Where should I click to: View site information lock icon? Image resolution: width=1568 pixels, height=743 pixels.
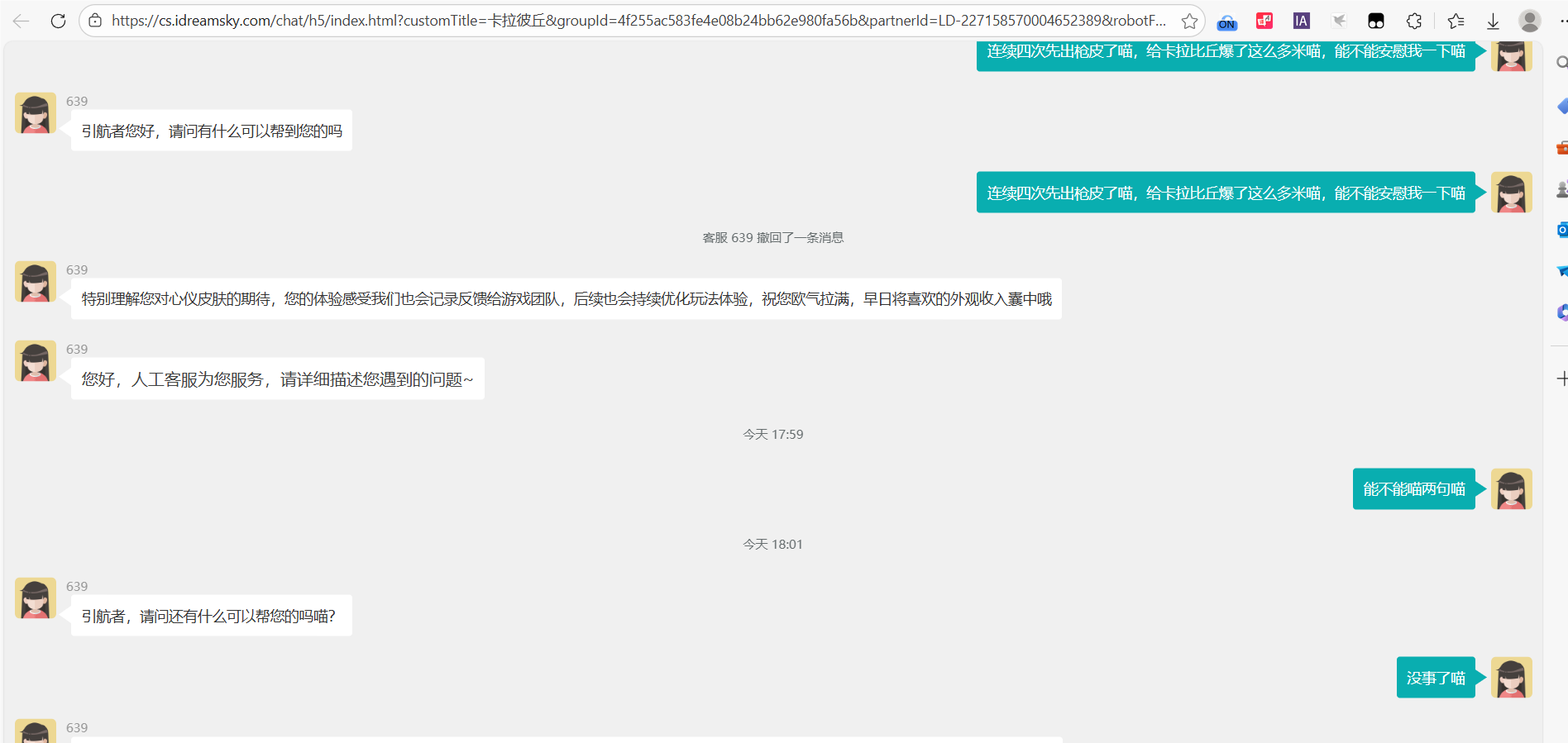pos(96,21)
